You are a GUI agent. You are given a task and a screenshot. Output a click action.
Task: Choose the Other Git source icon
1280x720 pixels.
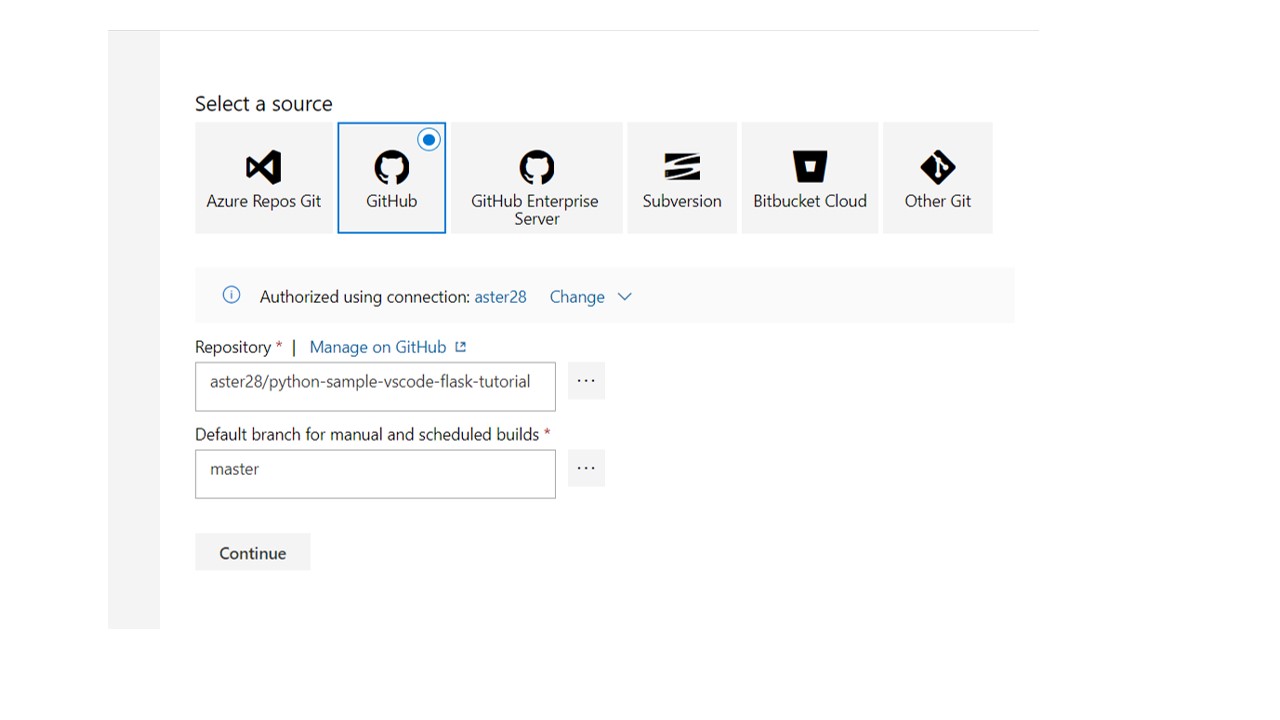click(938, 167)
